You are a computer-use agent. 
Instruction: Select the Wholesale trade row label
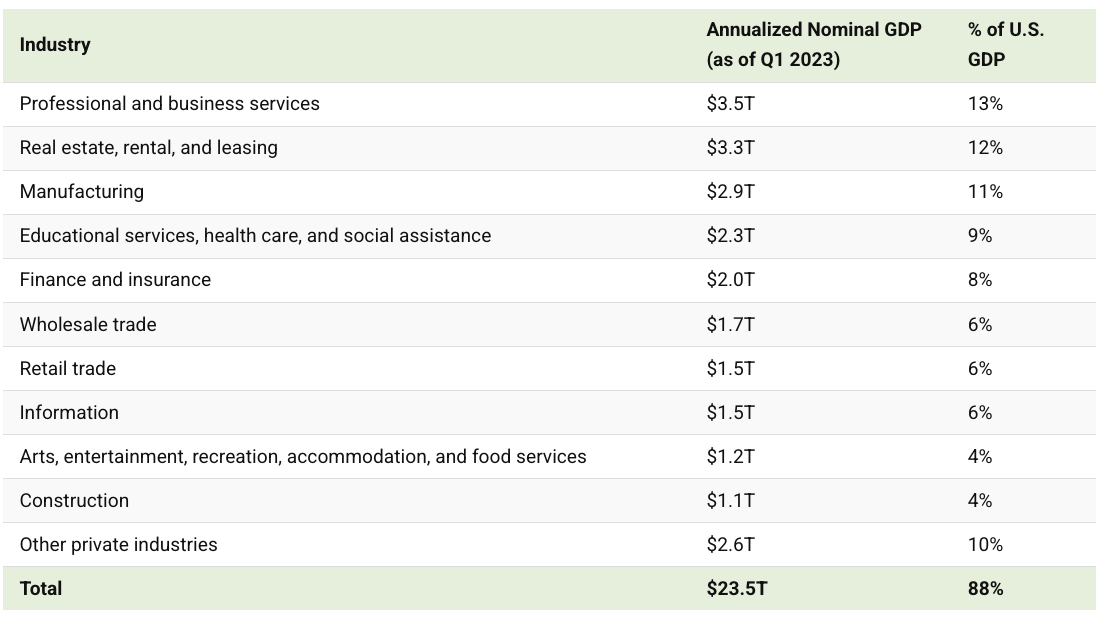88,325
